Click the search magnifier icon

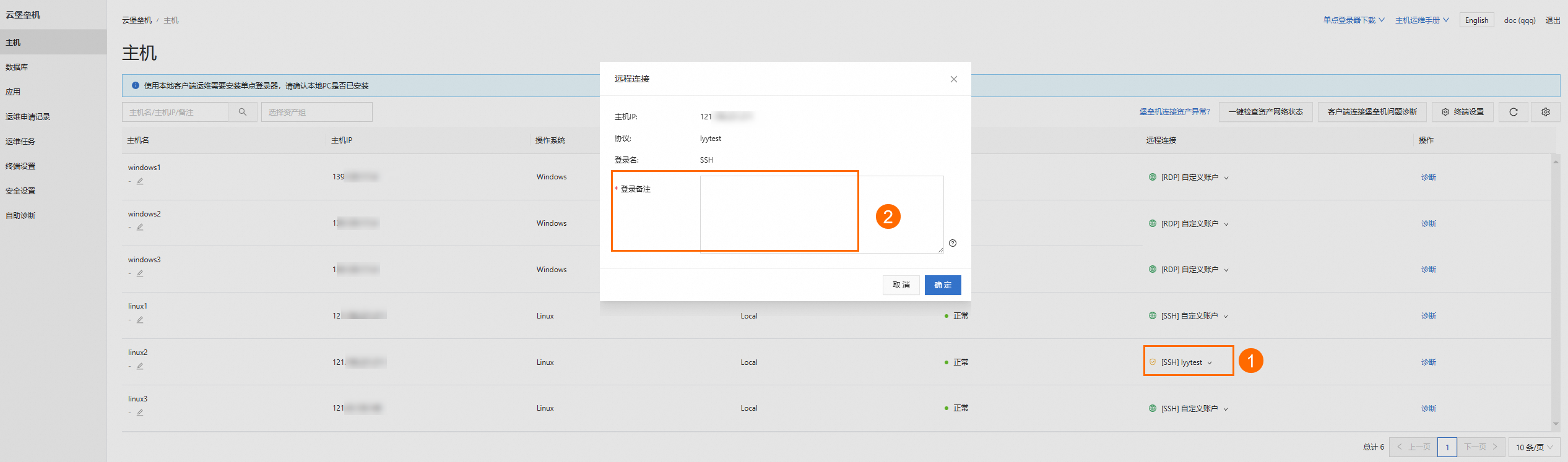(x=243, y=112)
